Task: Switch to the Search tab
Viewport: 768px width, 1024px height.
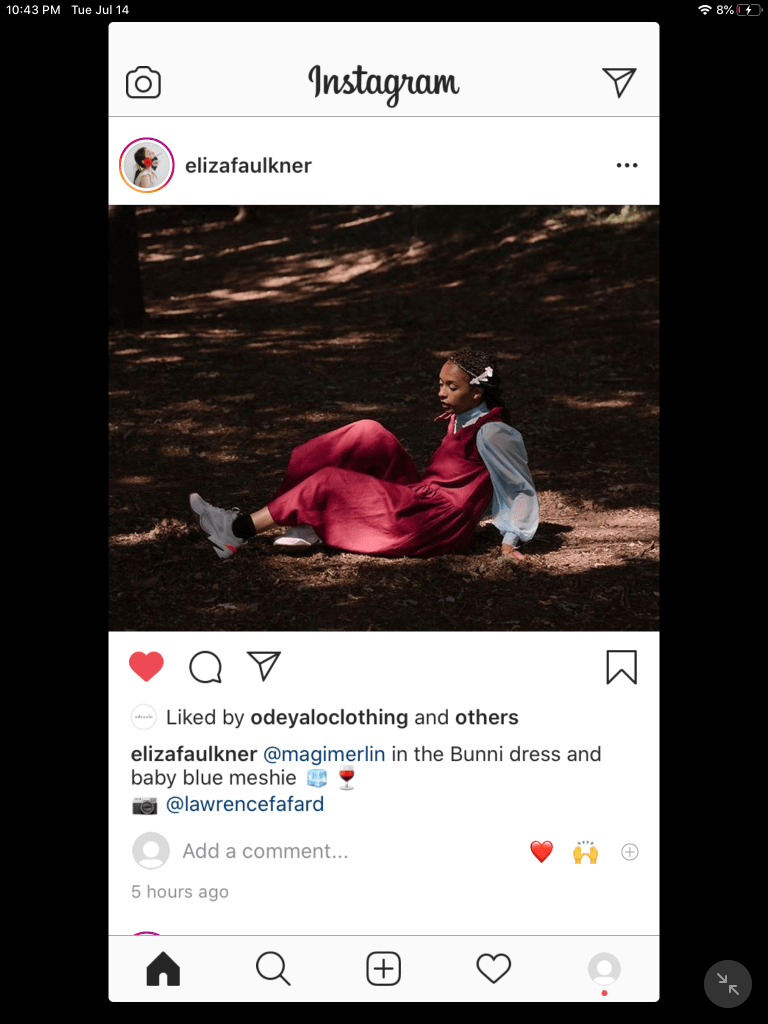Action: tap(273, 968)
